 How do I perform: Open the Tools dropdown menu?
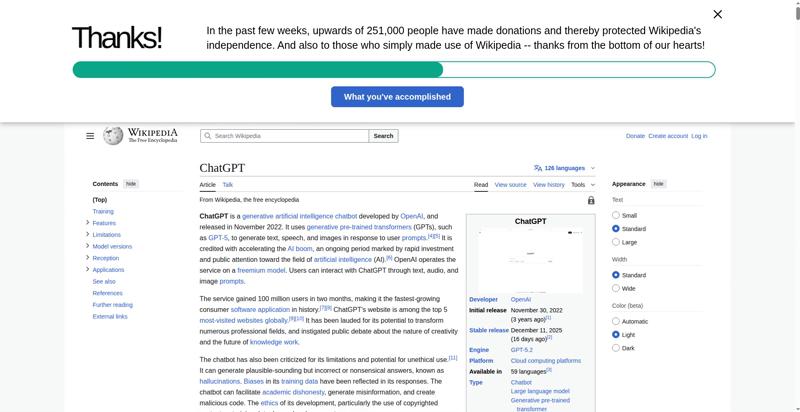582,185
